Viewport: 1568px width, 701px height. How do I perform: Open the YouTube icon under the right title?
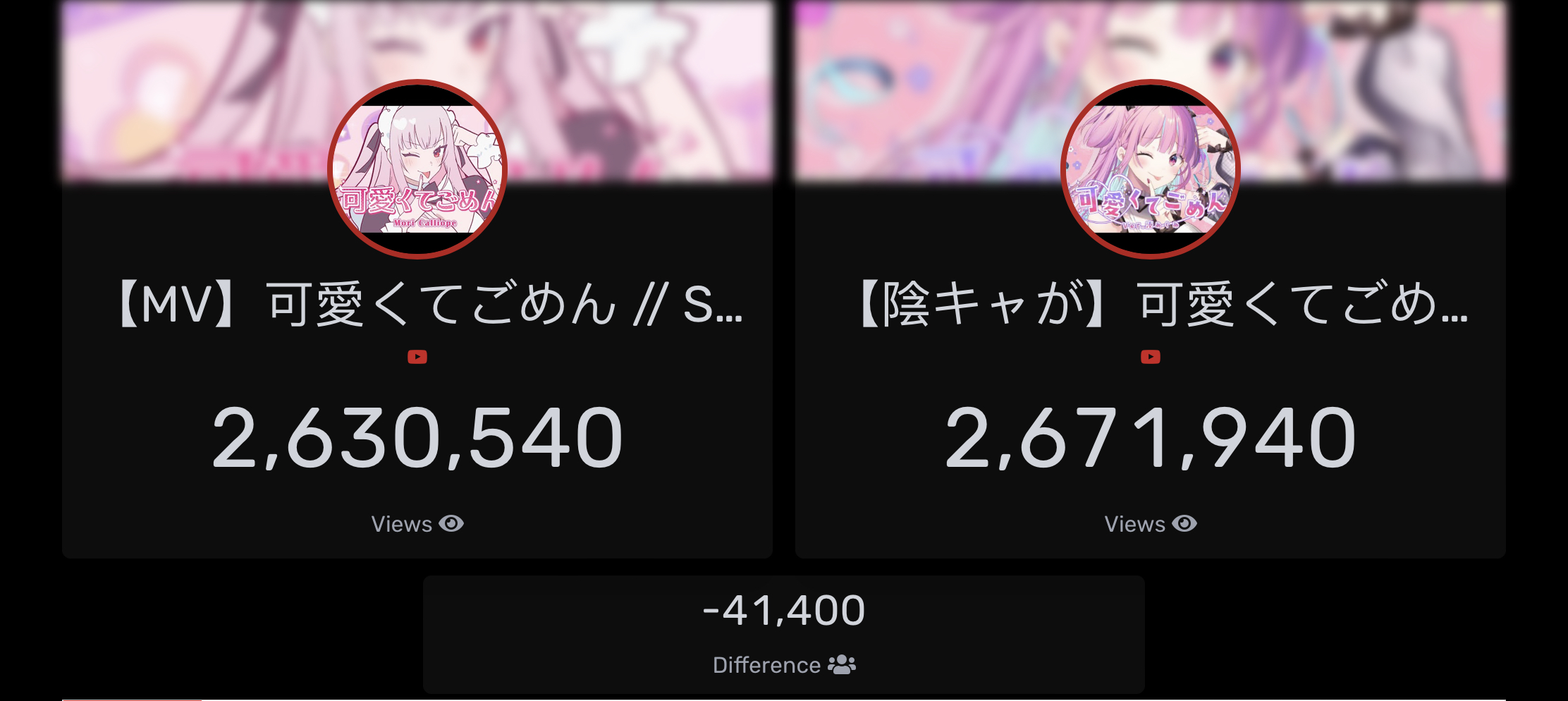[1151, 357]
